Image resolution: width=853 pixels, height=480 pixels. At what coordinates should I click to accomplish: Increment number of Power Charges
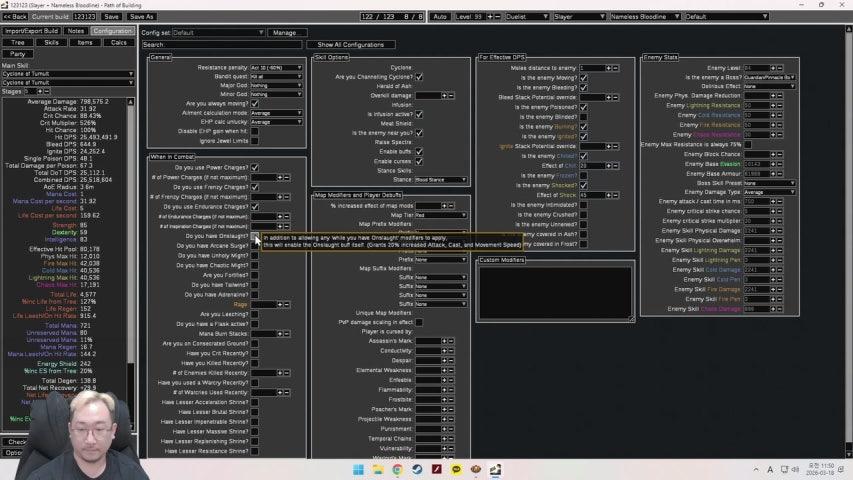coord(280,177)
